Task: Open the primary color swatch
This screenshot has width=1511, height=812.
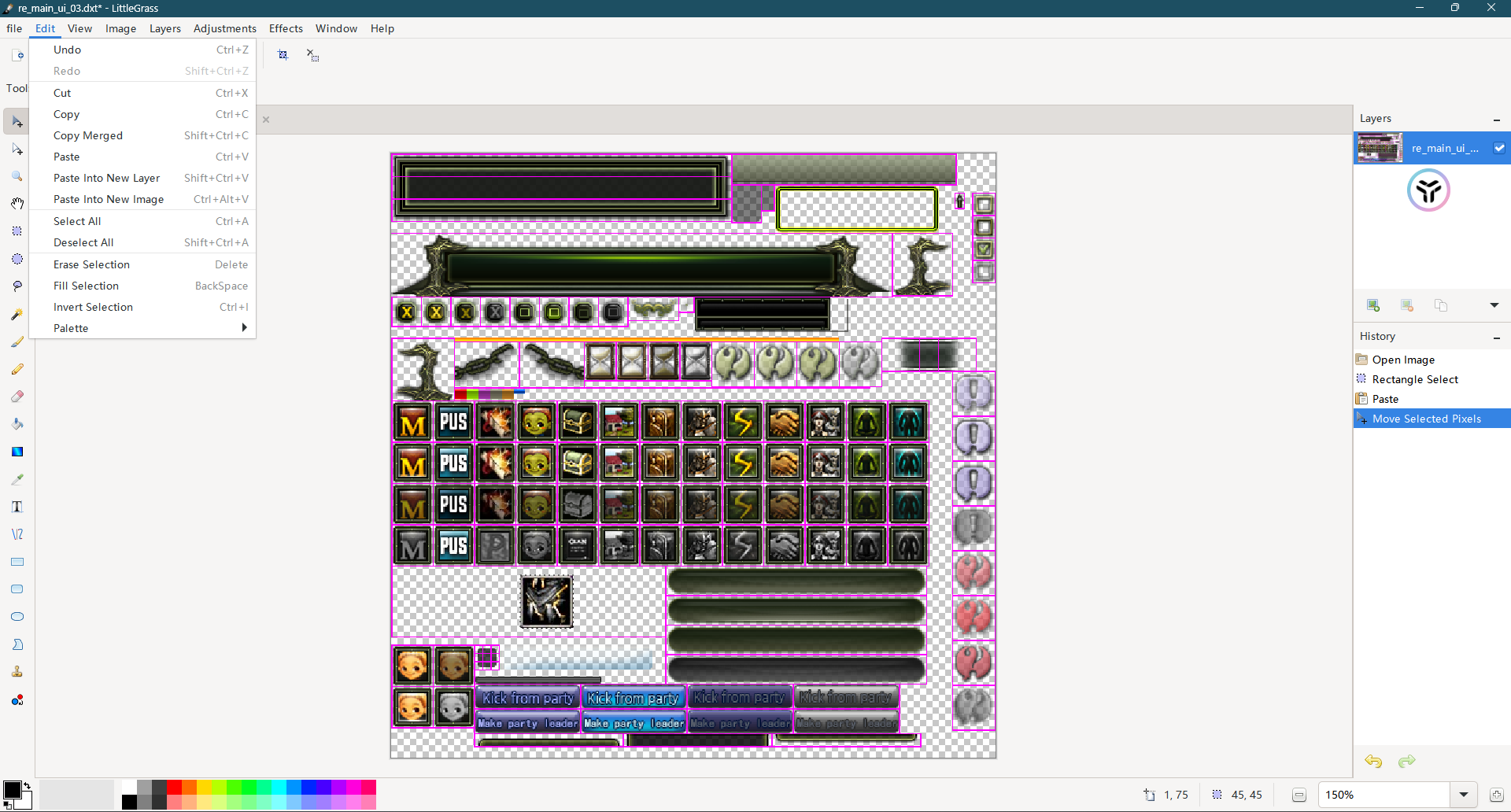Action: (x=12, y=790)
